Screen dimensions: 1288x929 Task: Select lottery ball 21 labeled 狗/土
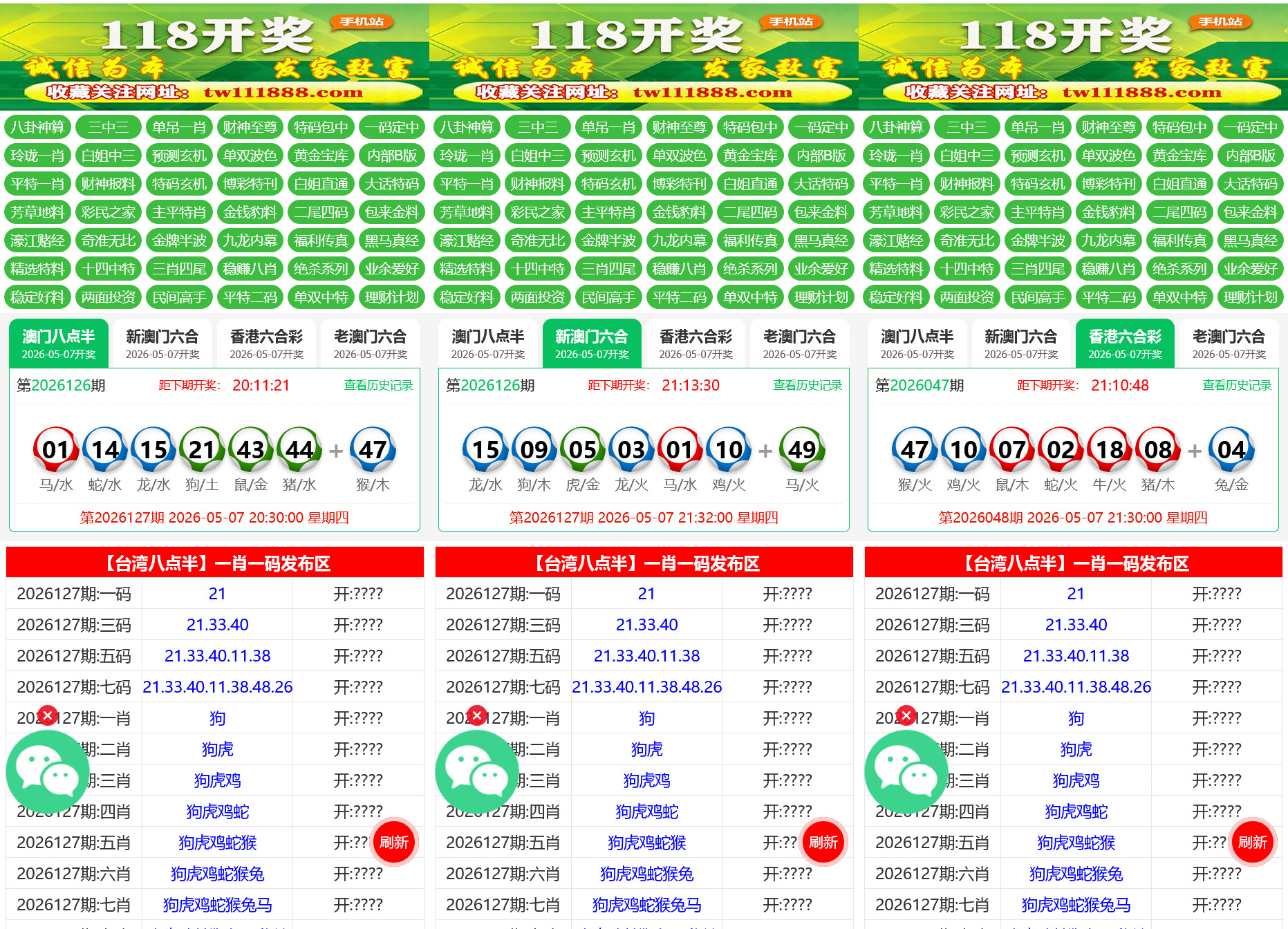tap(202, 449)
